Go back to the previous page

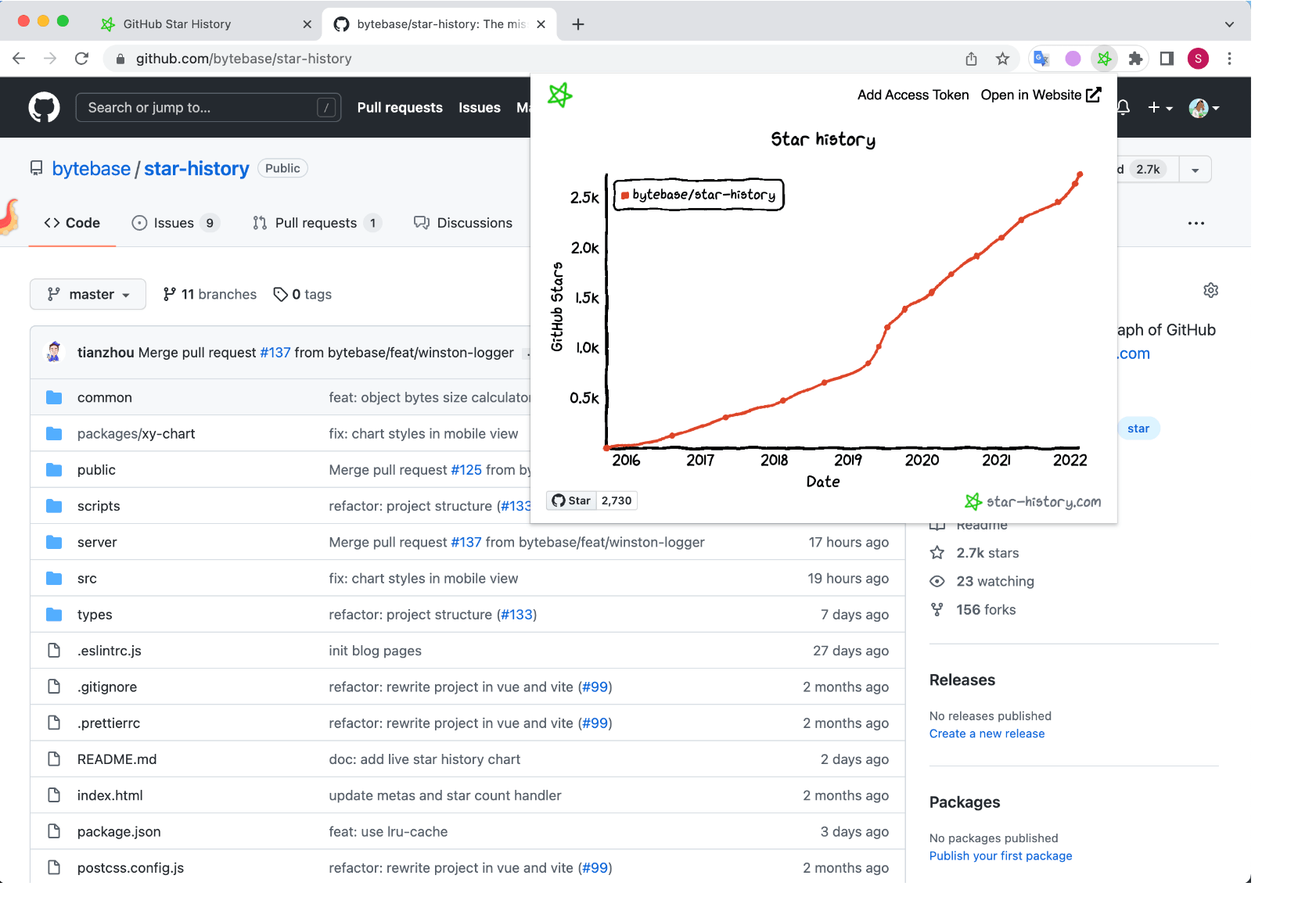click(20, 59)
